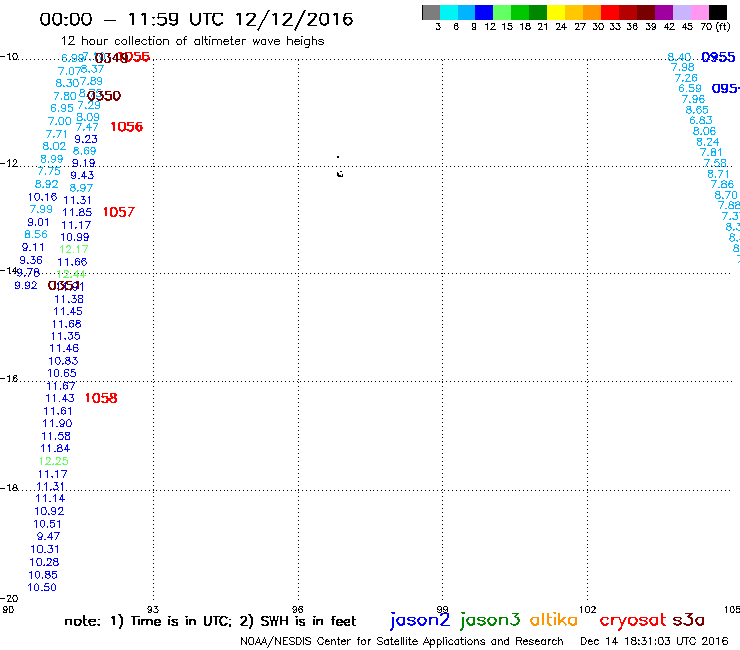Viewport: 740px width, 650px height.
Task: Click the gray swatch in the color legend
Action: click(431, 12)
